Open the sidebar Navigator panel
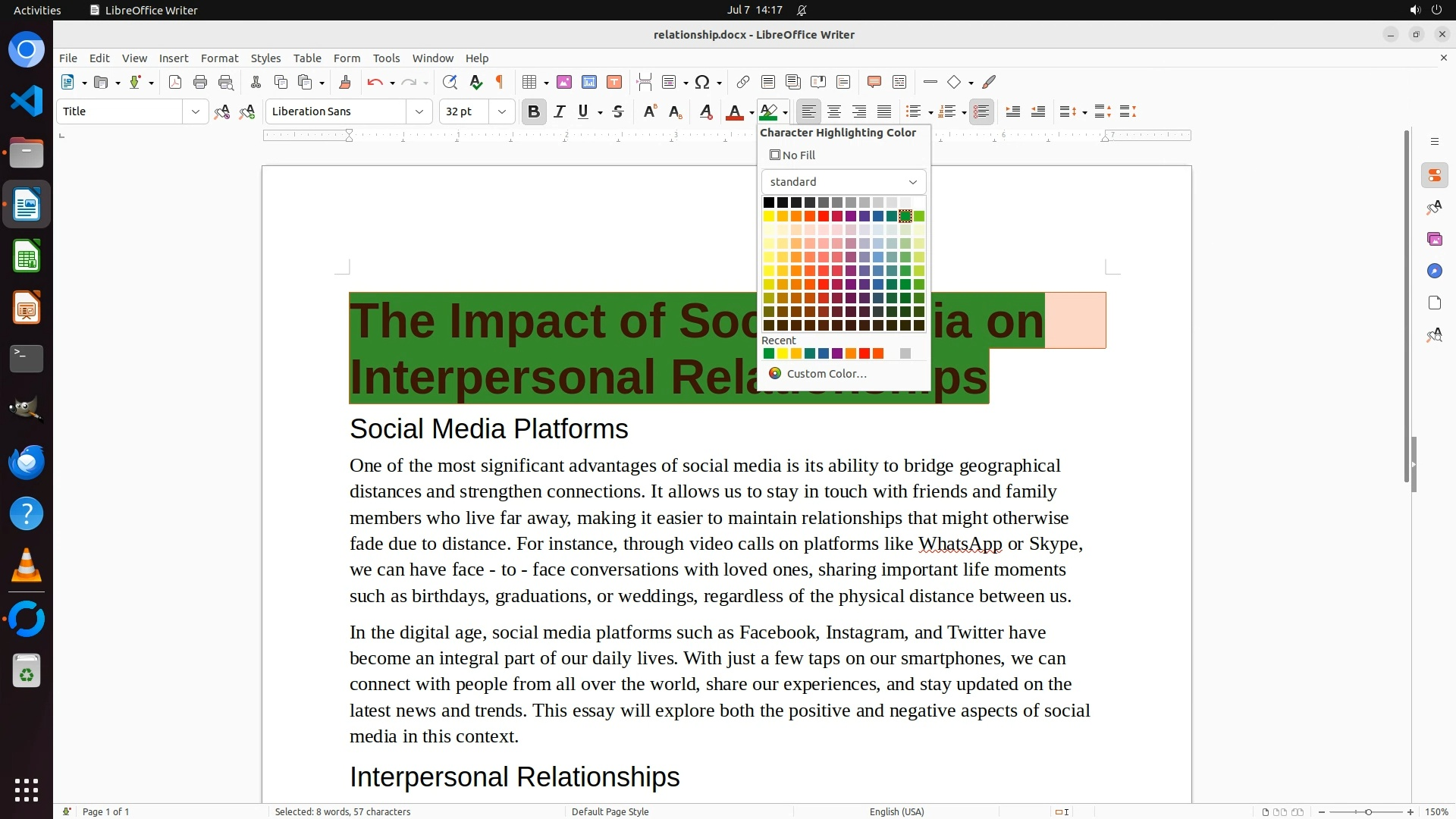This screenshot has height=819, width=1456. [1434, 271]
